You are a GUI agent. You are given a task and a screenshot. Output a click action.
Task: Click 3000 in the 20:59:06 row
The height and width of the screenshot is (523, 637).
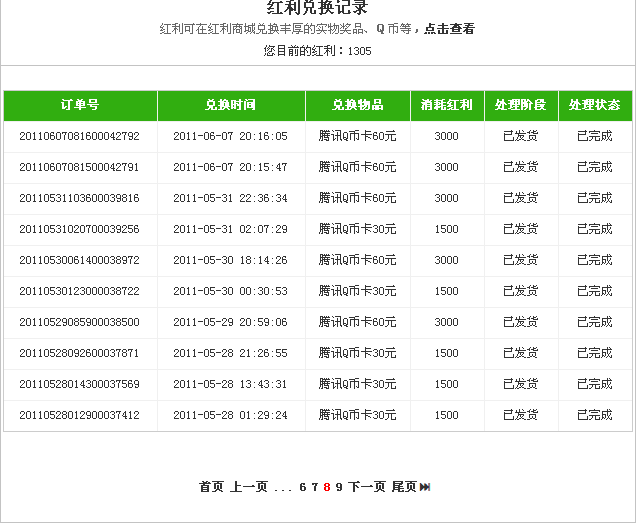[x=446, y=322]
